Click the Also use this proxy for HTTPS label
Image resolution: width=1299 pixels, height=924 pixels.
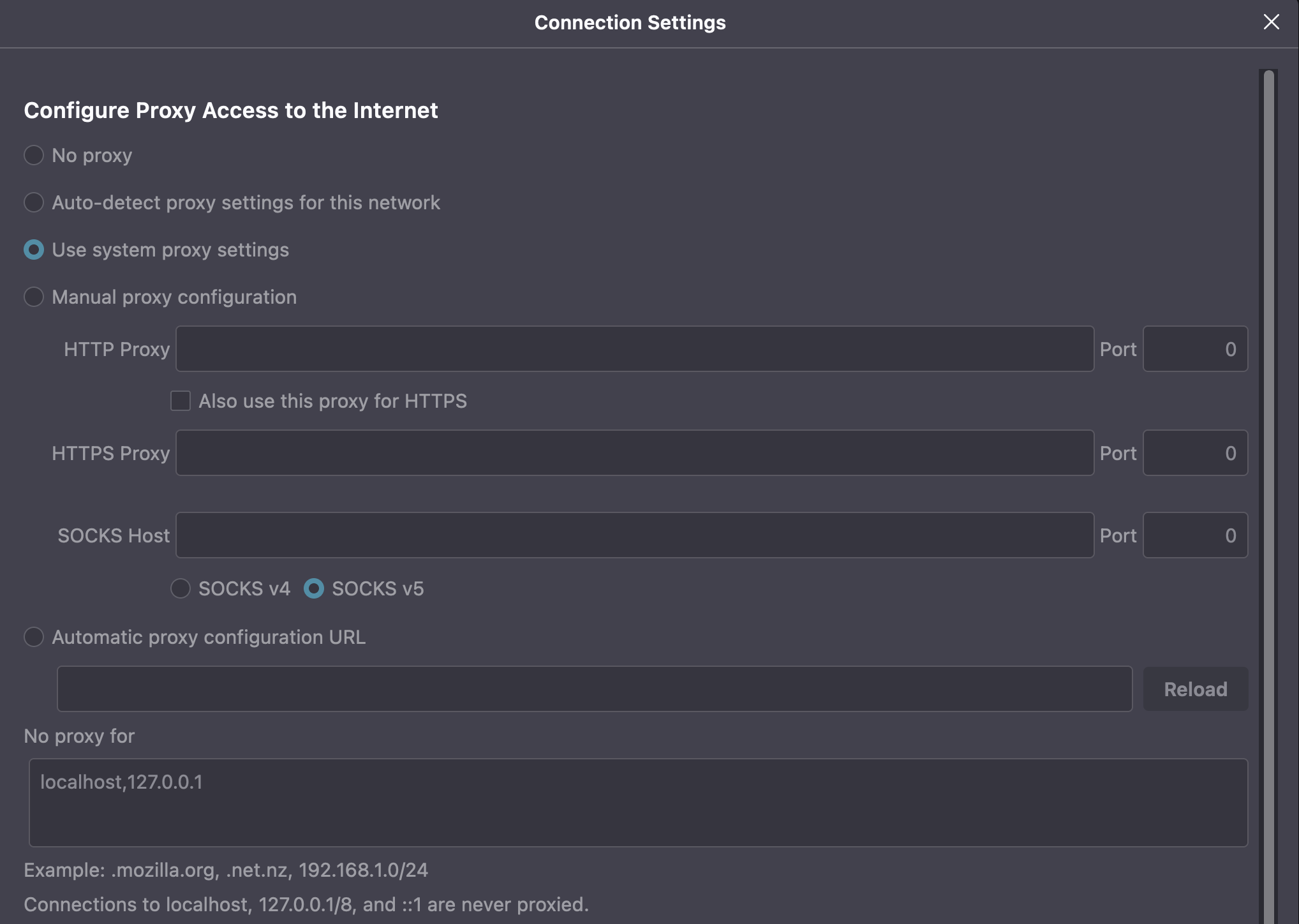coord(332,401)
